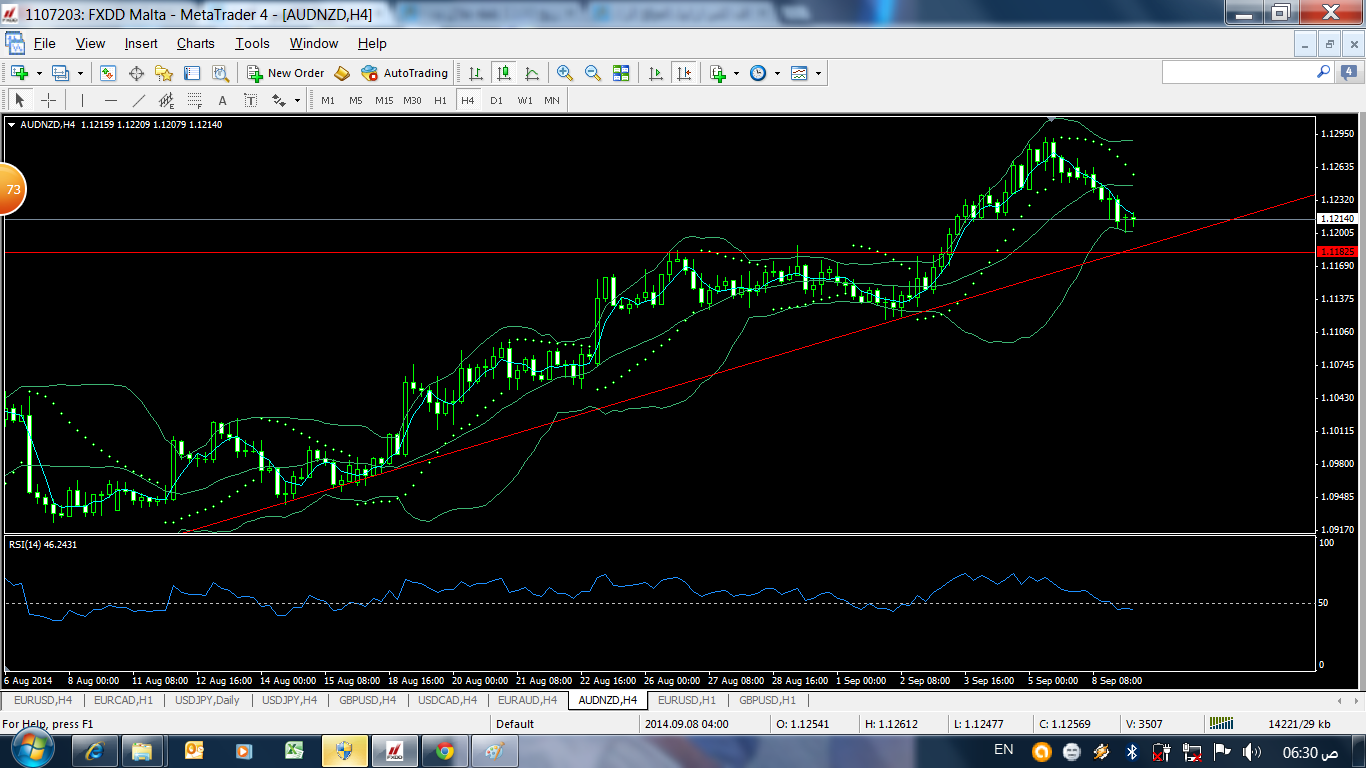Select the Vertical Line tool
1366x768 pixels.
pos(82,100)
